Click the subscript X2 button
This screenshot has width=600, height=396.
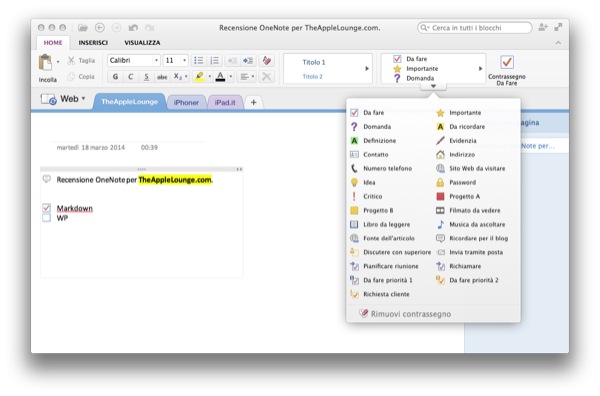178,77
